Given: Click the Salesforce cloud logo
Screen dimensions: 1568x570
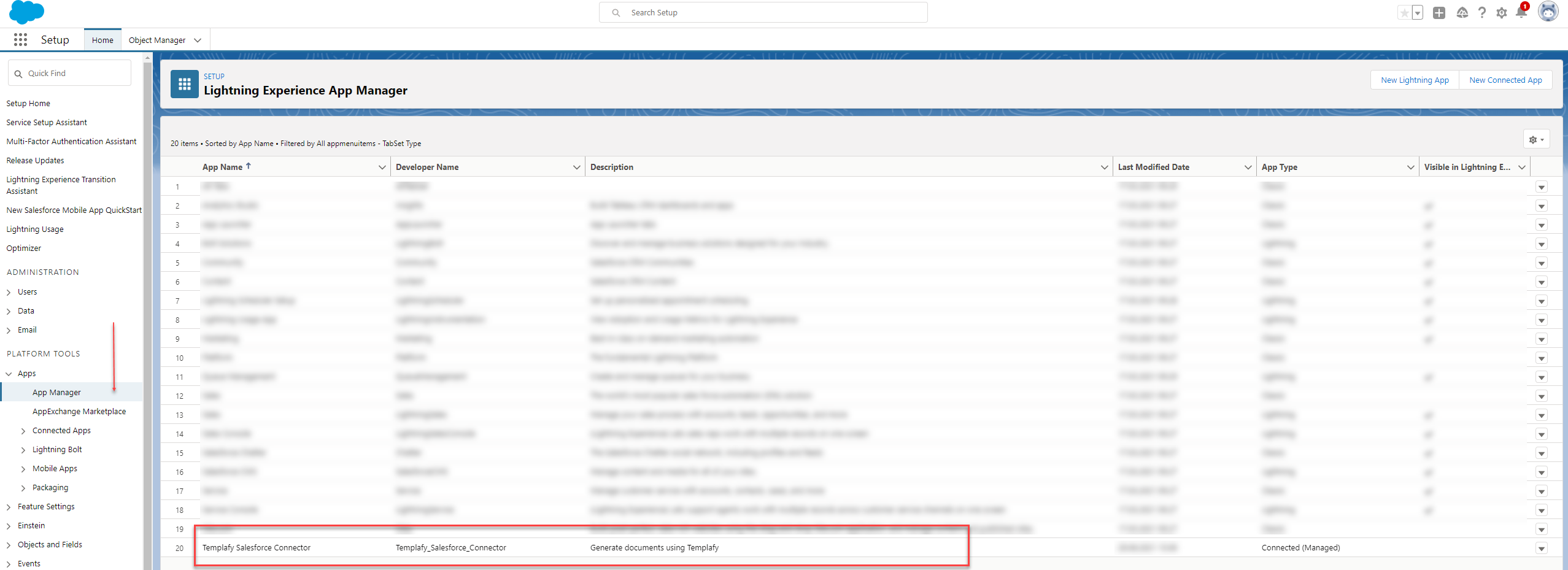Looking at the screenshot, I should pos(27,12).
